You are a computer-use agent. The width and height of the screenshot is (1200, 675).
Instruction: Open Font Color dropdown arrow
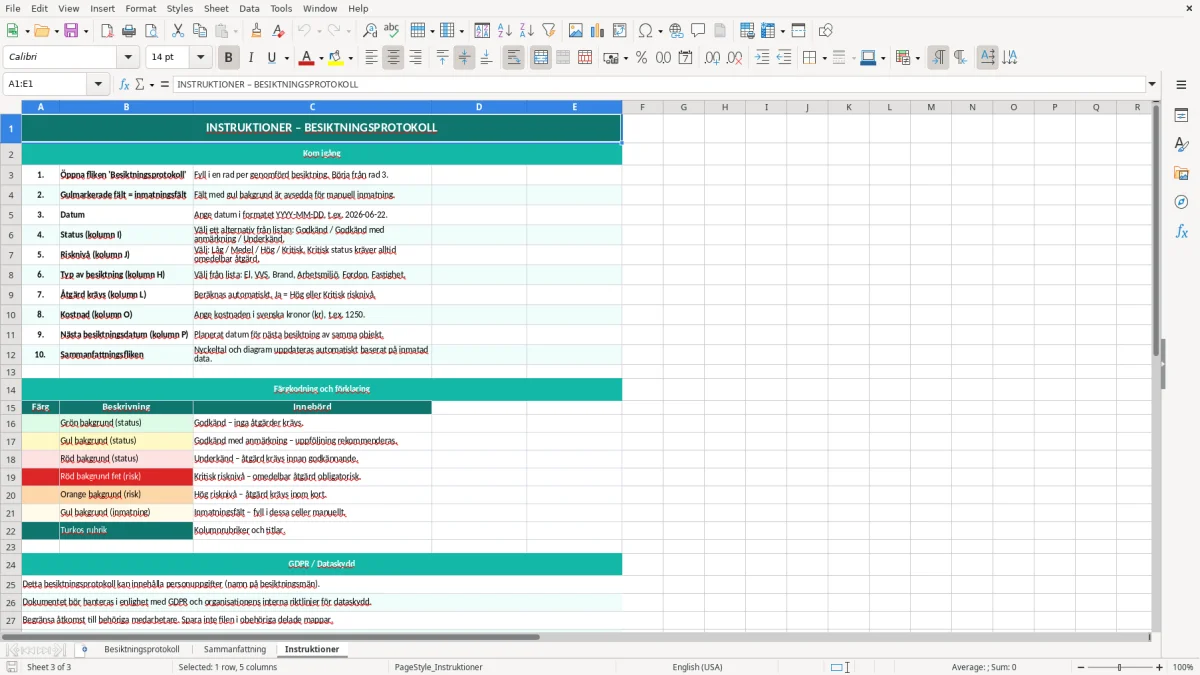[x=321, y=58]
